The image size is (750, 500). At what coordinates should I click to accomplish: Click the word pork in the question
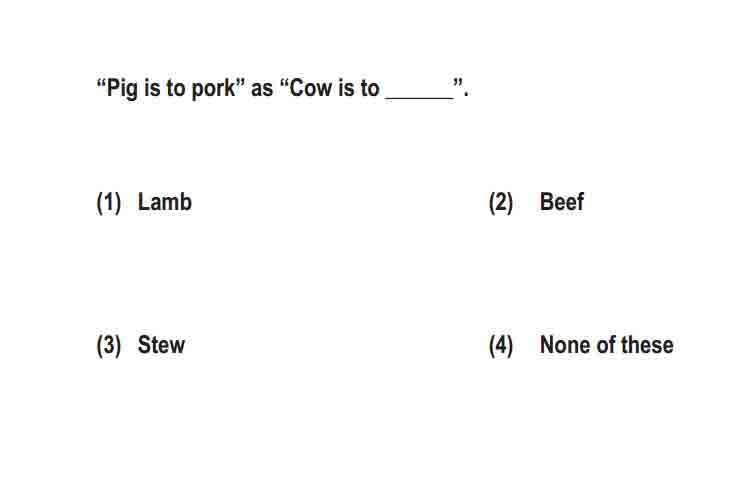tap(213, 89)
